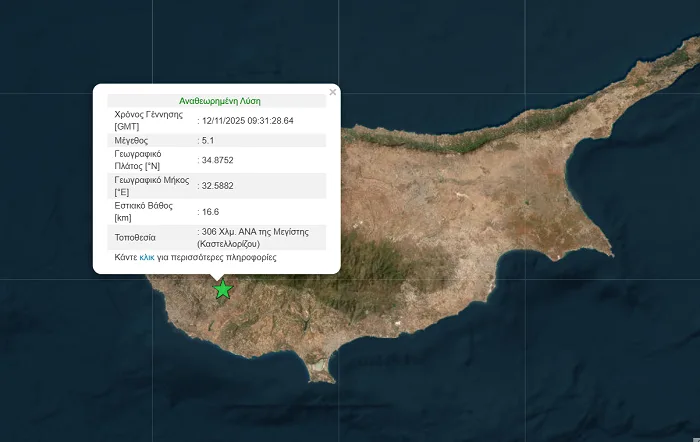700x442 pixels.
Task: Click the location text '306 Χλμ. ΑΝΑ της Μεγίστης'
Action: (255, 231)
